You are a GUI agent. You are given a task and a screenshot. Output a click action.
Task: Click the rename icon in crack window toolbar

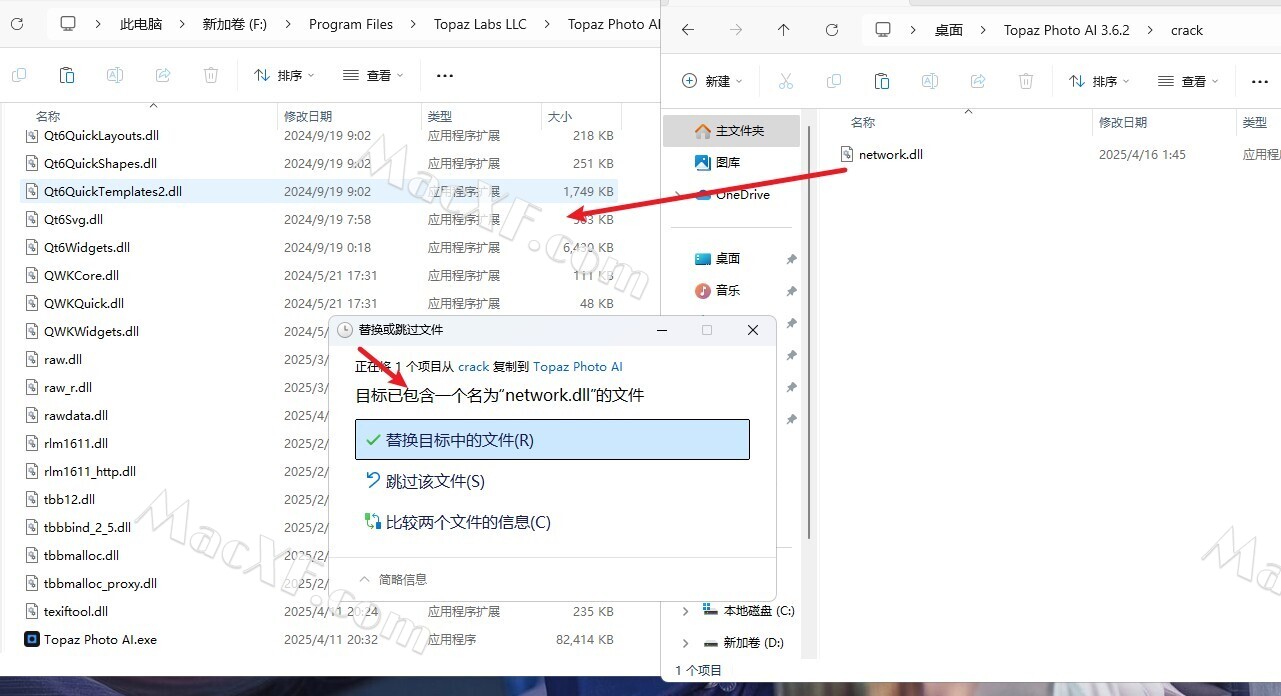(930, 81)
